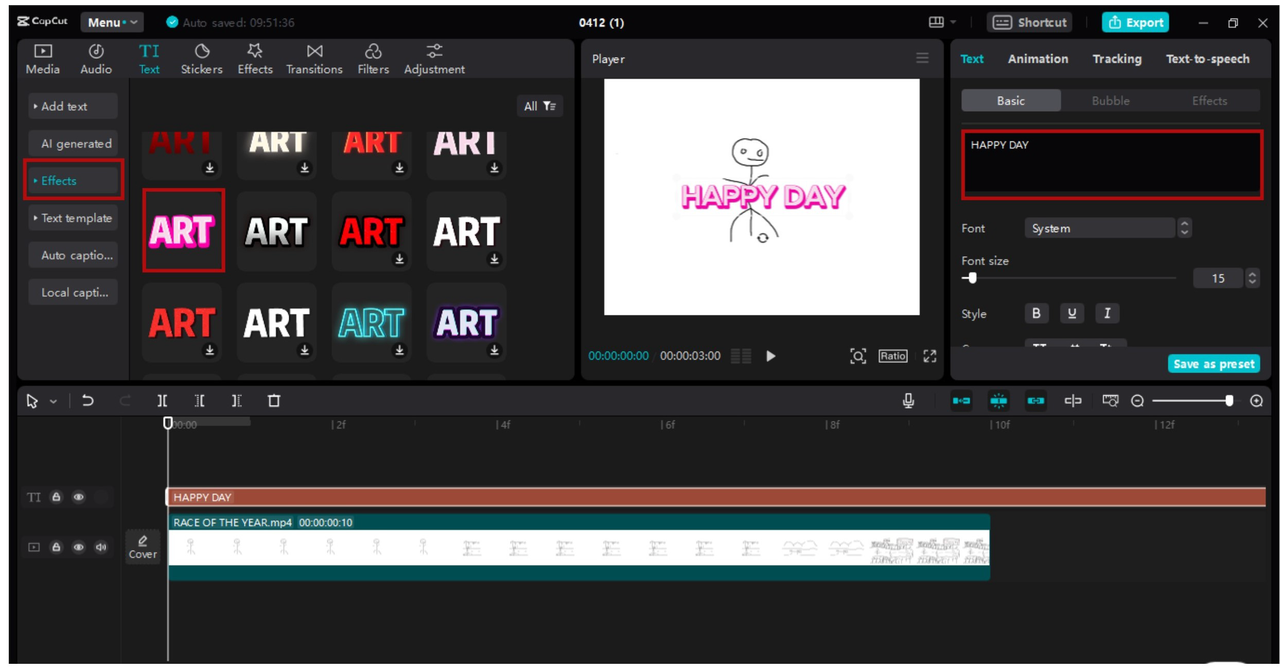The height and width of the screenshot is (670, 1280).
Task: Hide the HAPPY DAY text track
Action: tap(78, 497)
